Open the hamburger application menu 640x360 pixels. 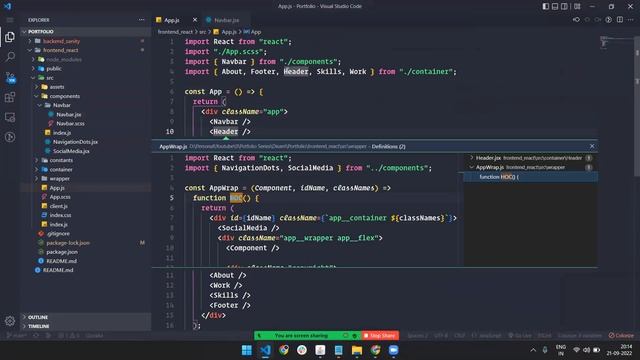(10, 20)
